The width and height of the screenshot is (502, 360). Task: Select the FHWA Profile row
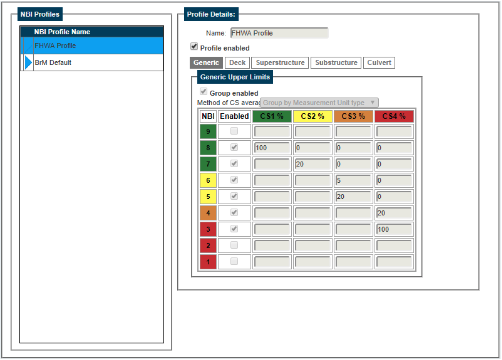tap(92, 46)
